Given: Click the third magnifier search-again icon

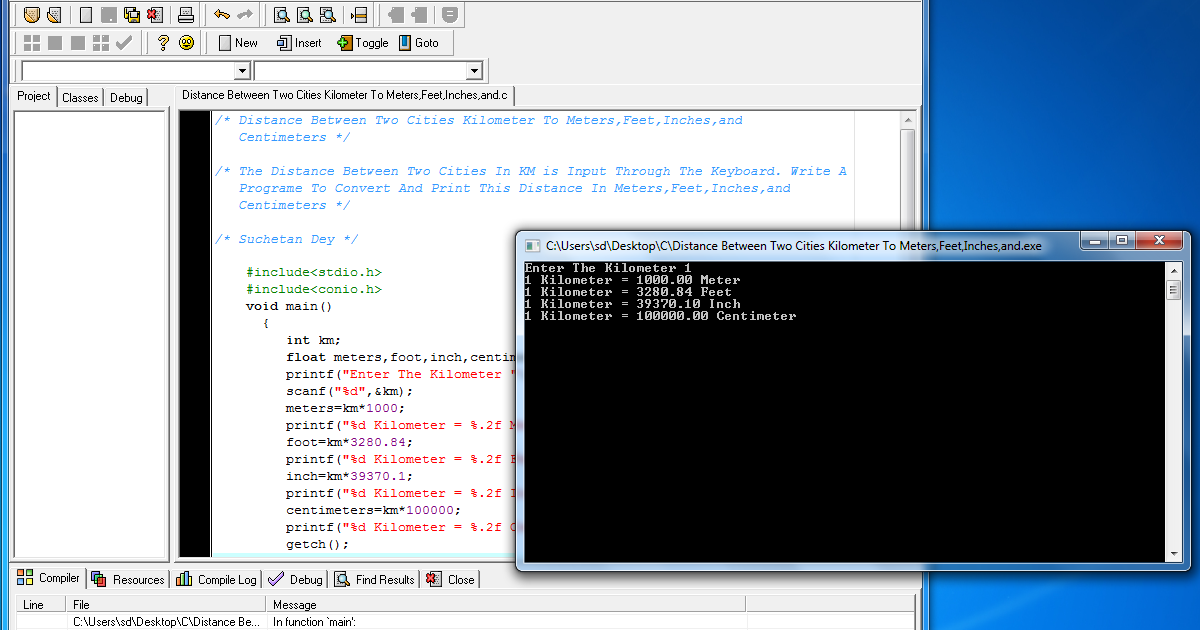Looking at the screenshot, I should coord(327,15).
